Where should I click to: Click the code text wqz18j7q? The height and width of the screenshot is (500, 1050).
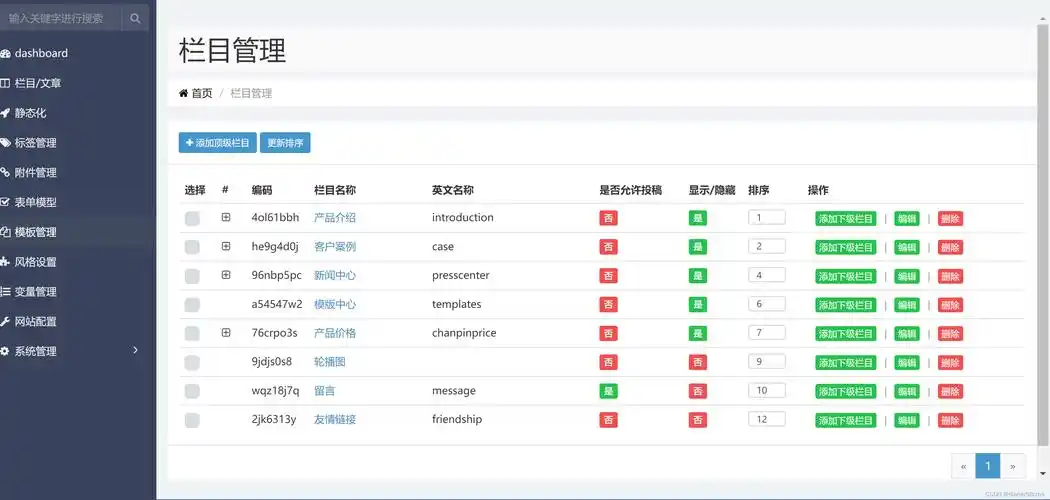tap(275, 391)
